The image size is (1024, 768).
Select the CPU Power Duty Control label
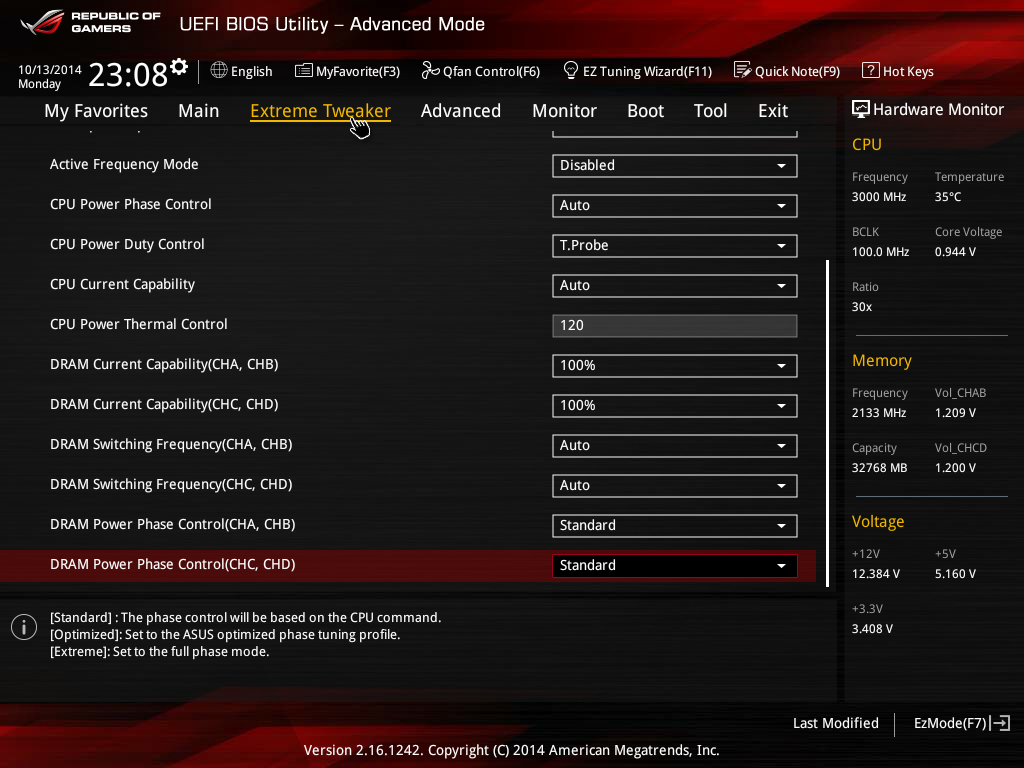point(127,244)
